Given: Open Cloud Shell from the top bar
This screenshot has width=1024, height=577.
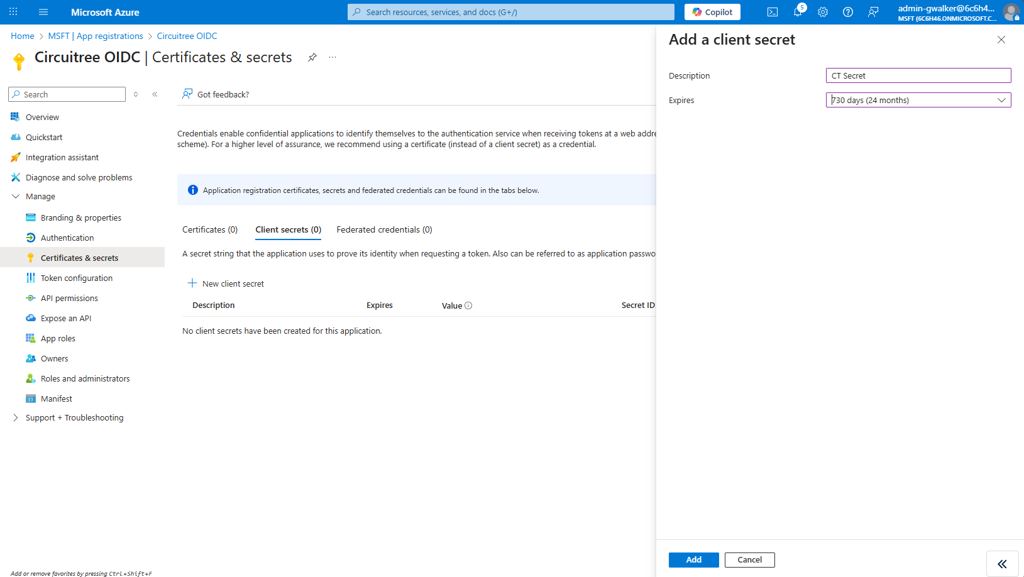Looking at the screenshot, I should coord(772,12).
